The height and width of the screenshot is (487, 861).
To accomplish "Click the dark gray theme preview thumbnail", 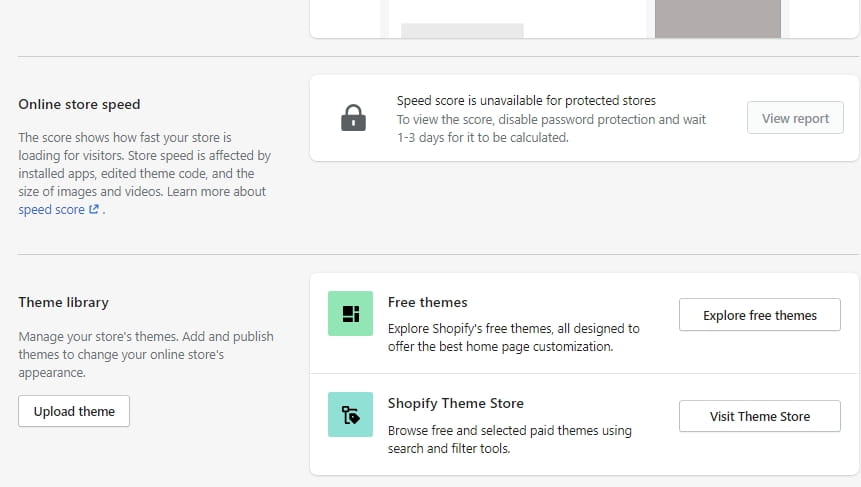I will 717,18.
